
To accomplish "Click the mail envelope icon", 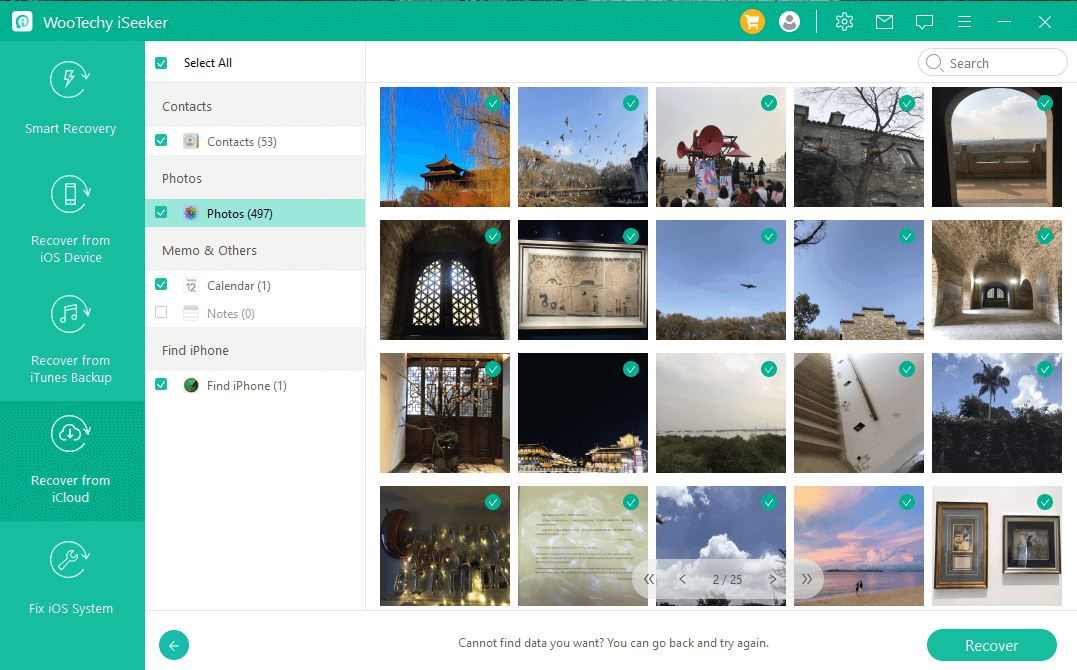I will (x=884, y=21).
